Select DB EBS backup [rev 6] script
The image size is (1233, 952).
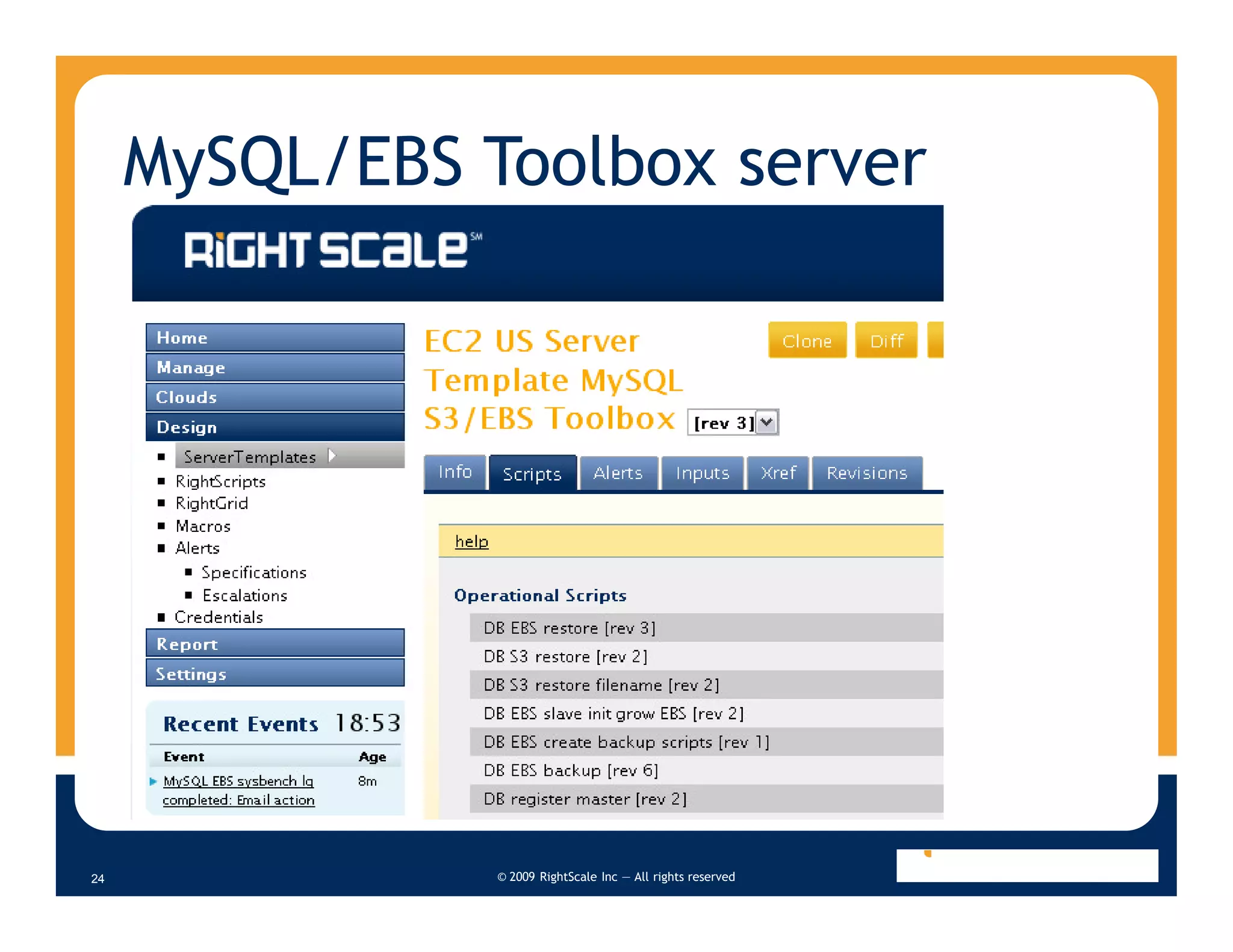coord(706,770)
